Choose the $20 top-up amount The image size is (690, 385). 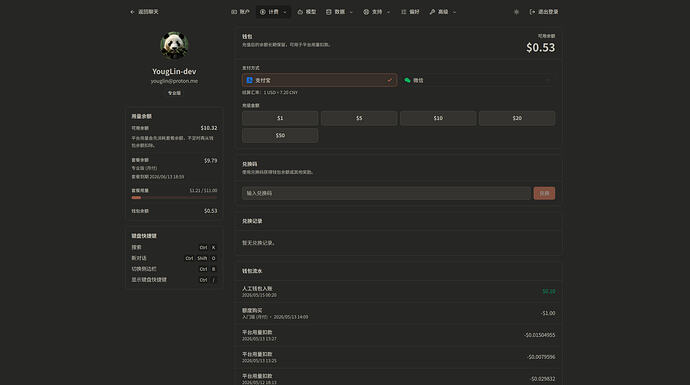[517, 118]
